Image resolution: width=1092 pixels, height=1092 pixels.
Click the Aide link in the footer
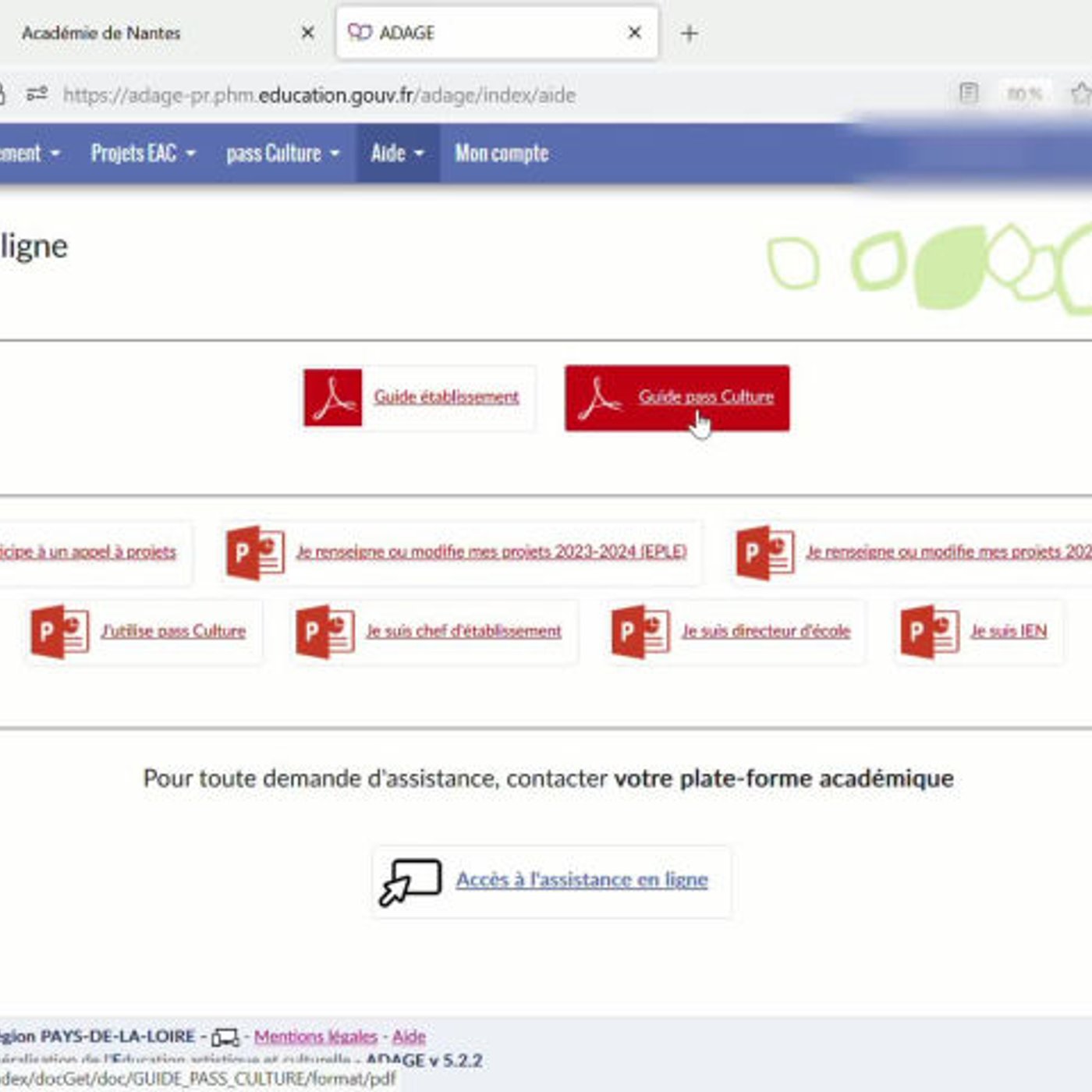tap(409, 1037)
